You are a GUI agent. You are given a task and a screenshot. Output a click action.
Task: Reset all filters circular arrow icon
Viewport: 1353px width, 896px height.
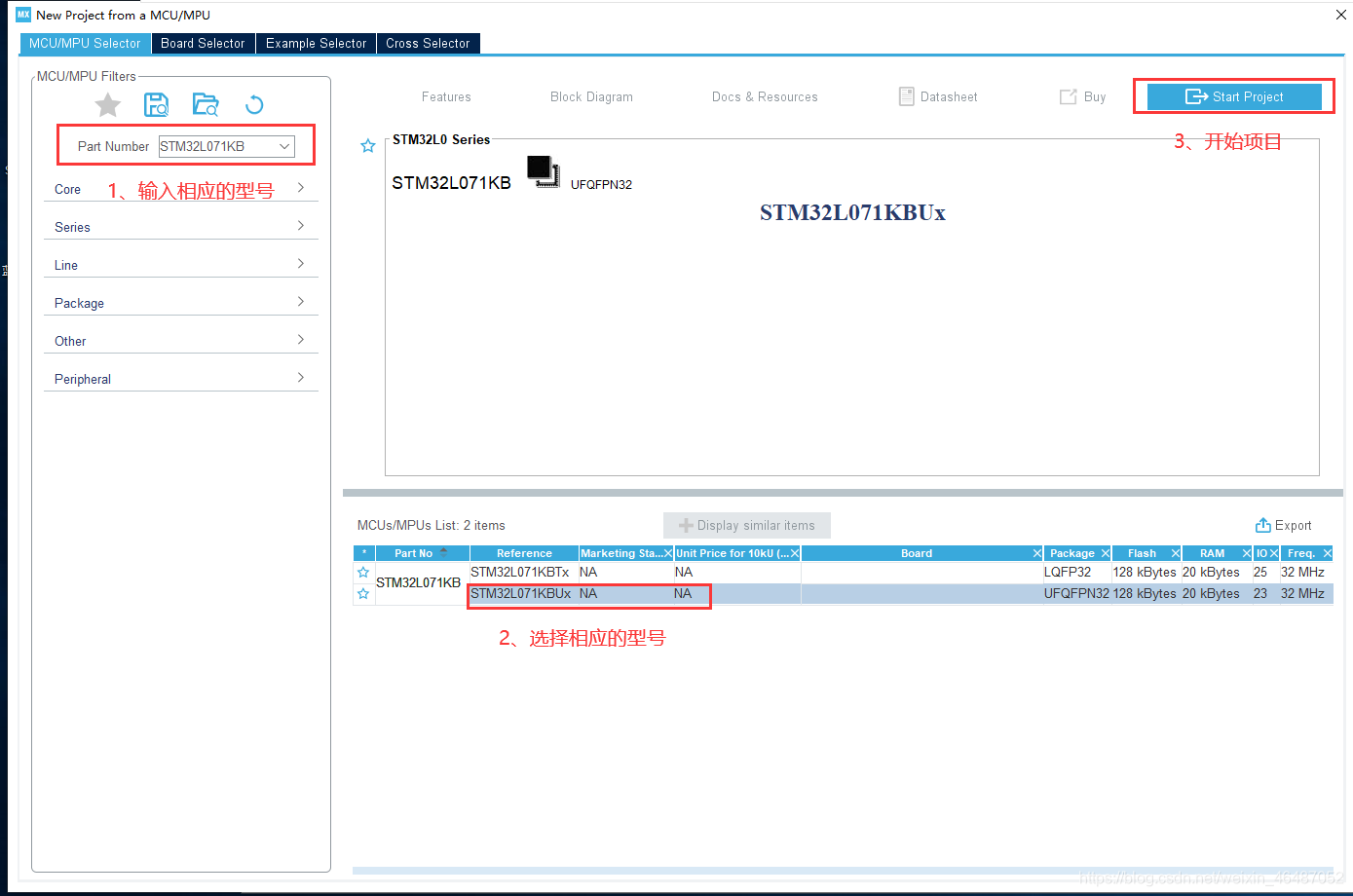tap(254, 105)
